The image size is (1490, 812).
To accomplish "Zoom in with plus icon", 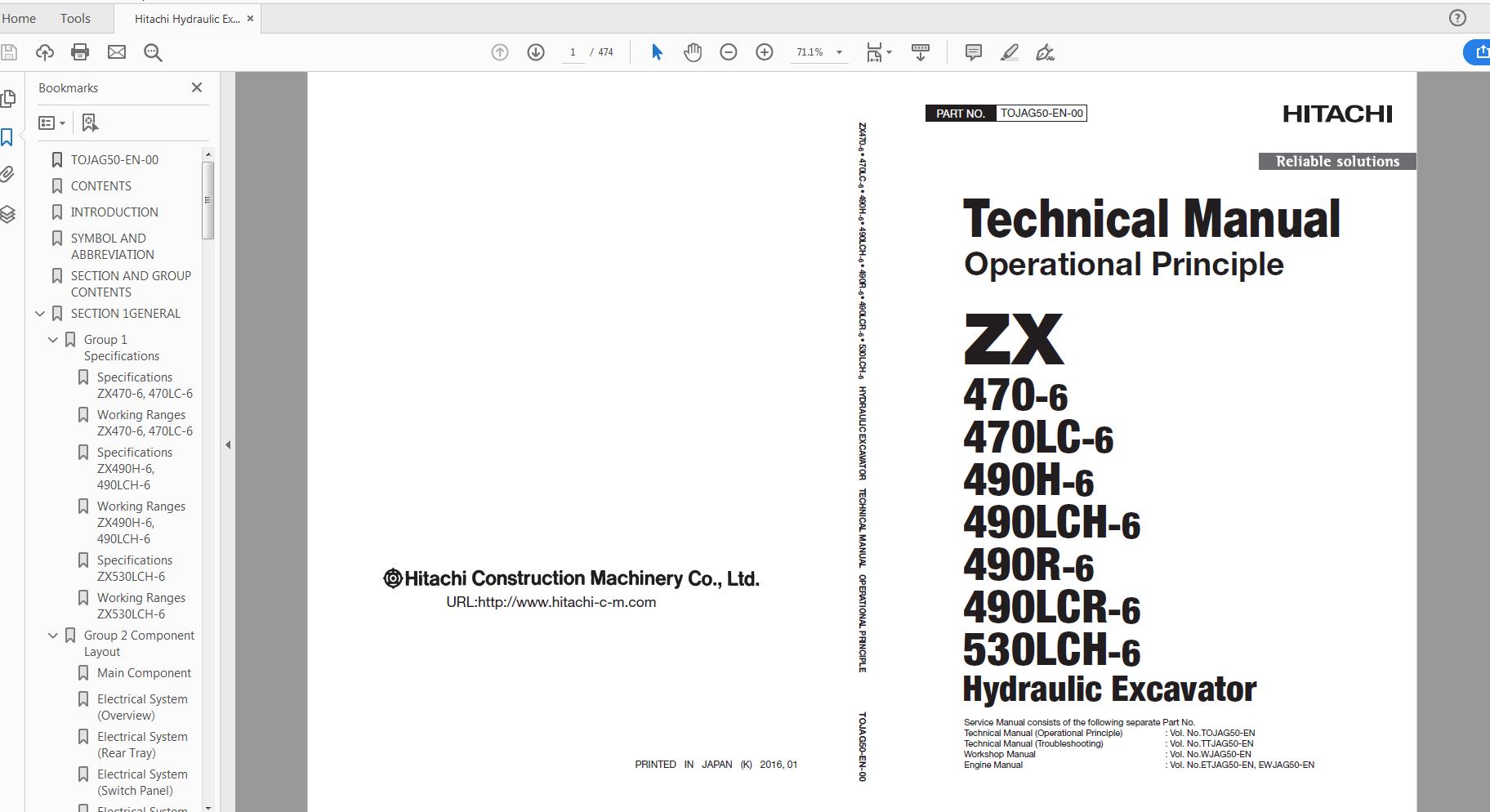I will tap(765, 52).
